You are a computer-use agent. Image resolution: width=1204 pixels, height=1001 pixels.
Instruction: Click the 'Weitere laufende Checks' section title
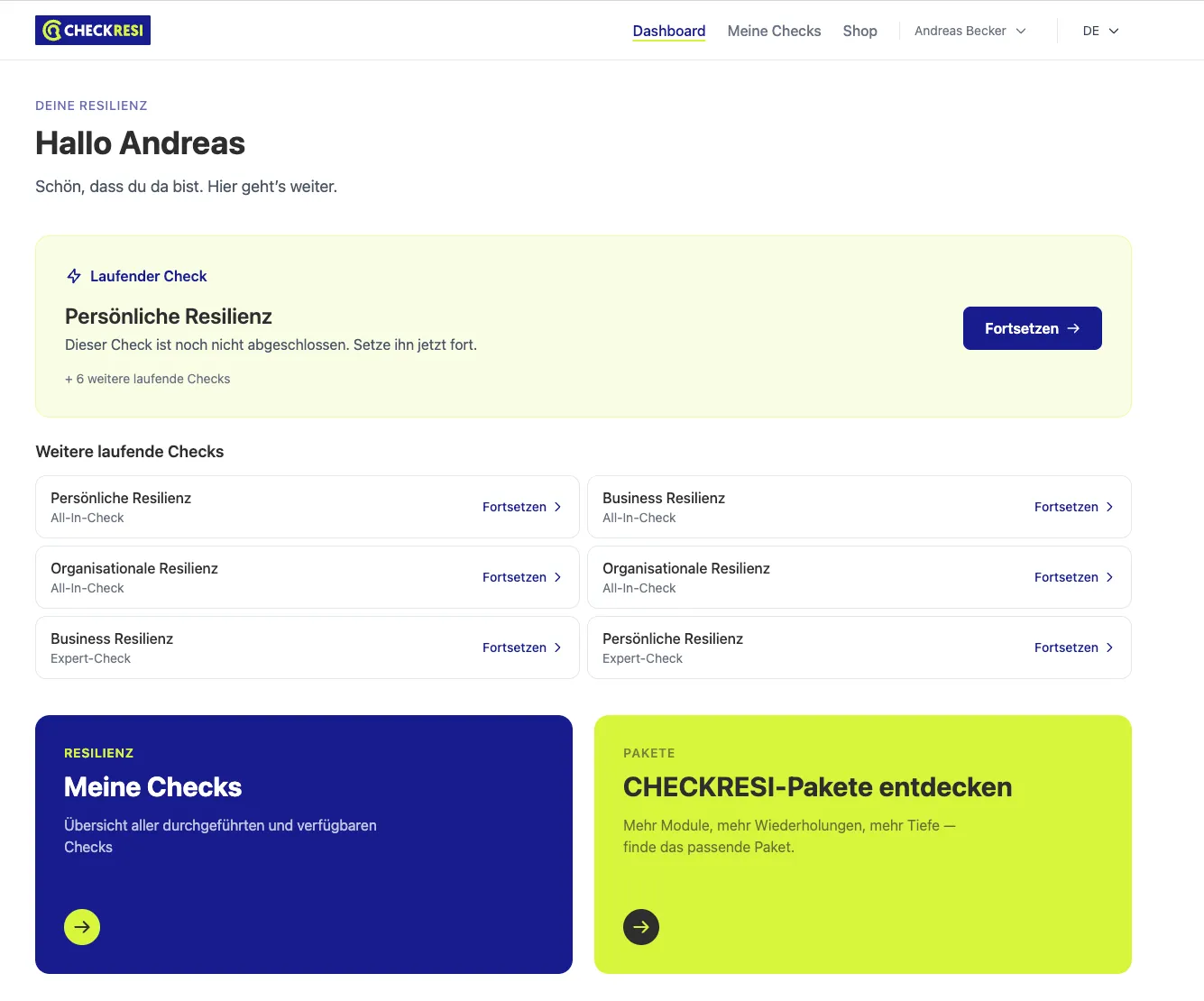click(130, 452)
